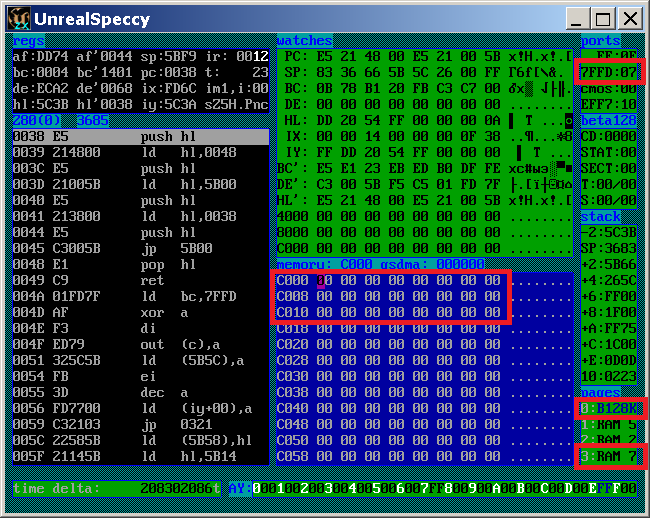This screenshot has width=650, height=518.
Task: Click the SP watch row
Action: [x=425, y=73]
